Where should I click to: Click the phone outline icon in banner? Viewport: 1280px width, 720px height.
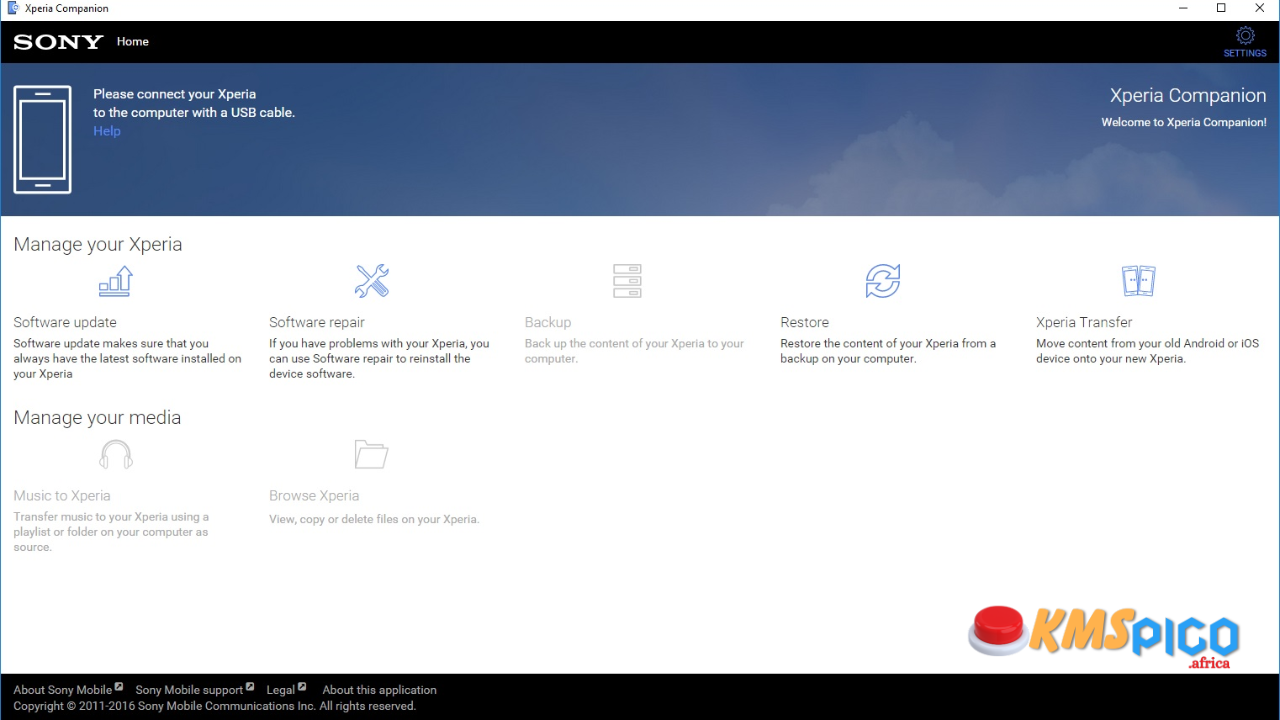coord(42,139)
